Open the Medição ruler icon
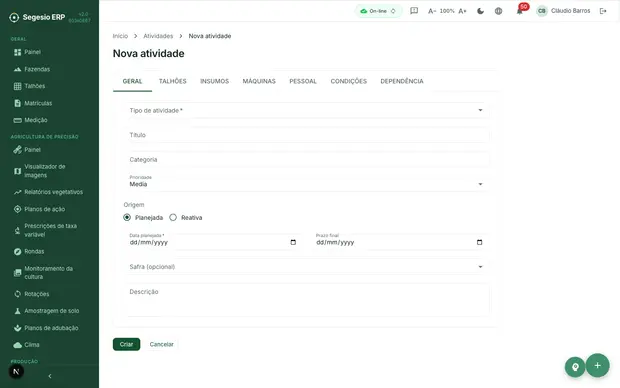Viewport: 620px width, 388px height. click(17, 120)
